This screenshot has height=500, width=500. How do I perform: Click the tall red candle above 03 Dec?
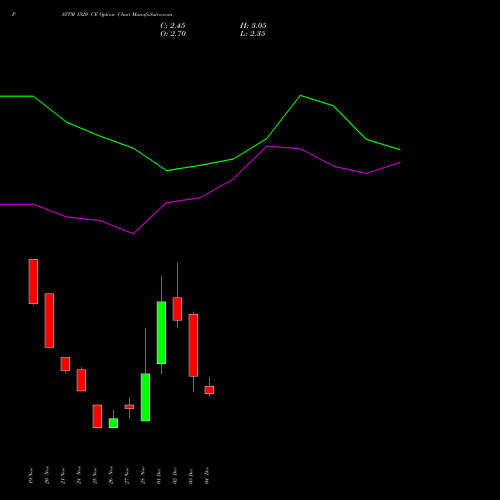[x=193, y=345]
